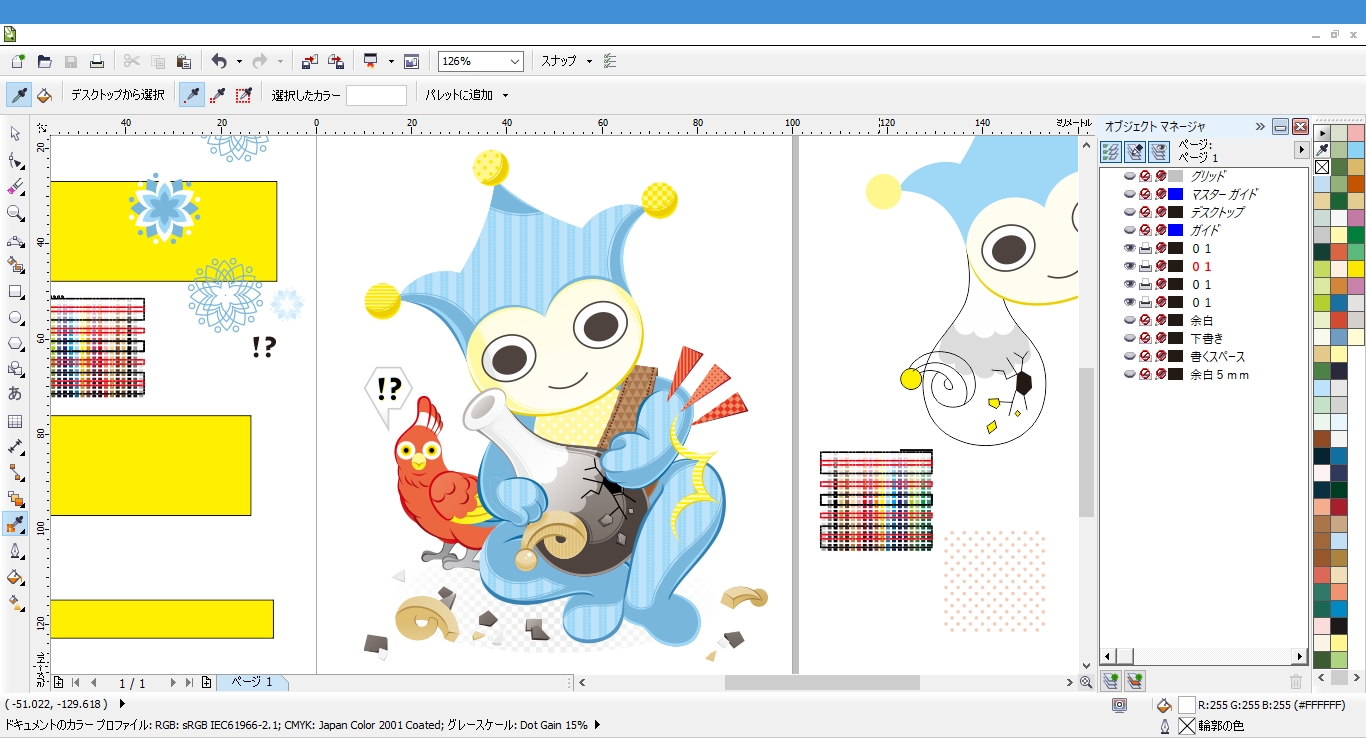
Task: Click the Open folder icon
Action: click(44, 62)
